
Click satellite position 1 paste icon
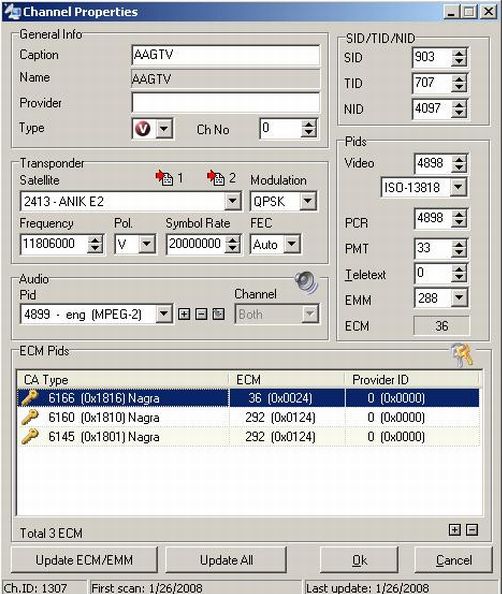coord(164,178)
